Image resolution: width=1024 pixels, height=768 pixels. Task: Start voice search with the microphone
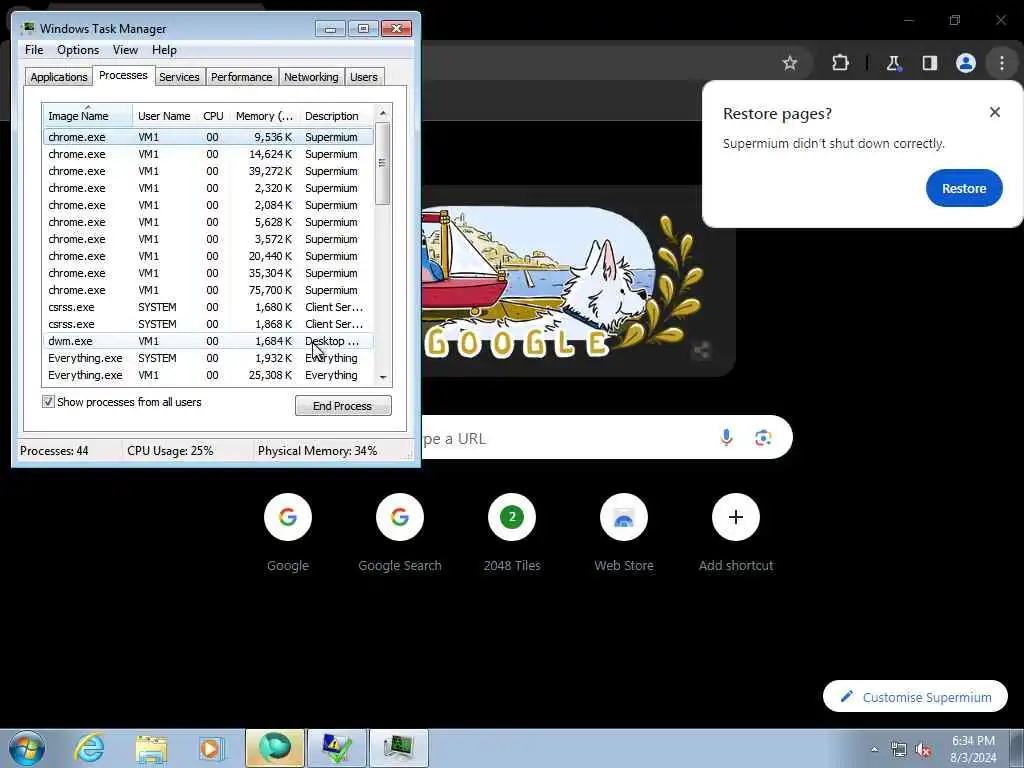point(726,437)
